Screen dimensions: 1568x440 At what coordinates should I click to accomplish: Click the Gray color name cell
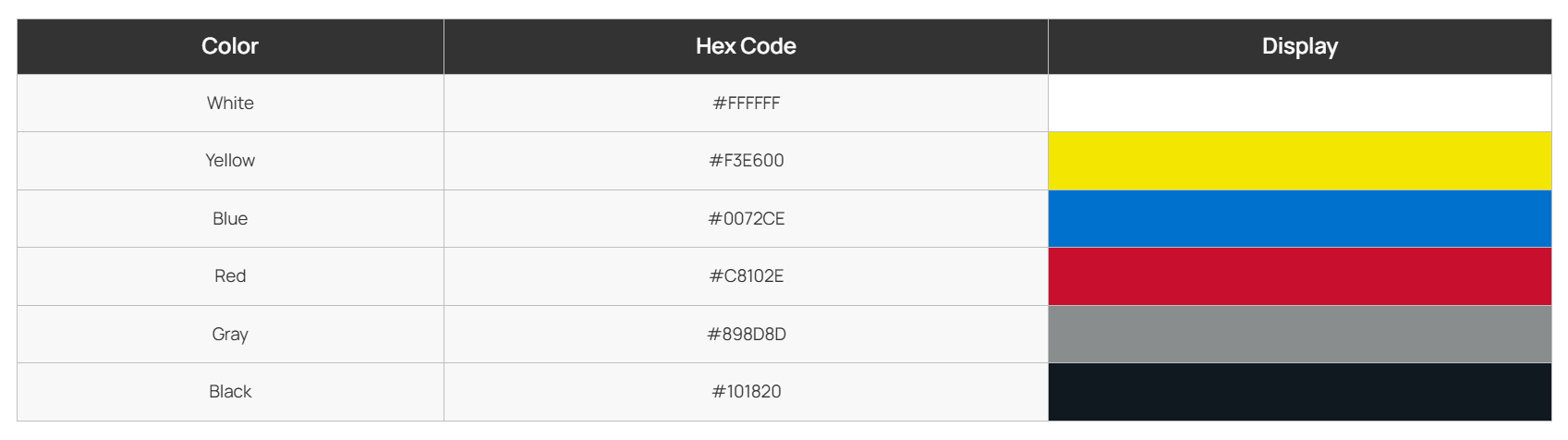click(x=230, y=335)
